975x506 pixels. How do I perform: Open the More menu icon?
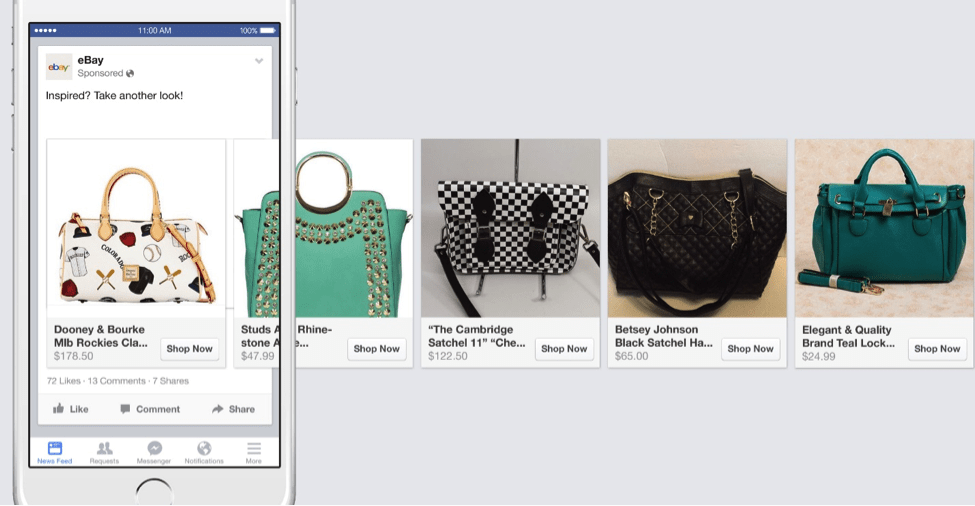[254, 452]
